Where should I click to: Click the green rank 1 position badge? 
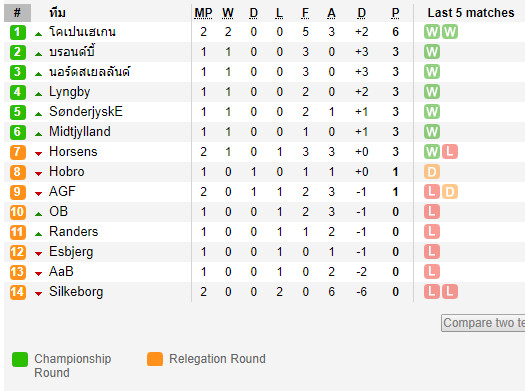pyautogui.click(x=17, y=32)
